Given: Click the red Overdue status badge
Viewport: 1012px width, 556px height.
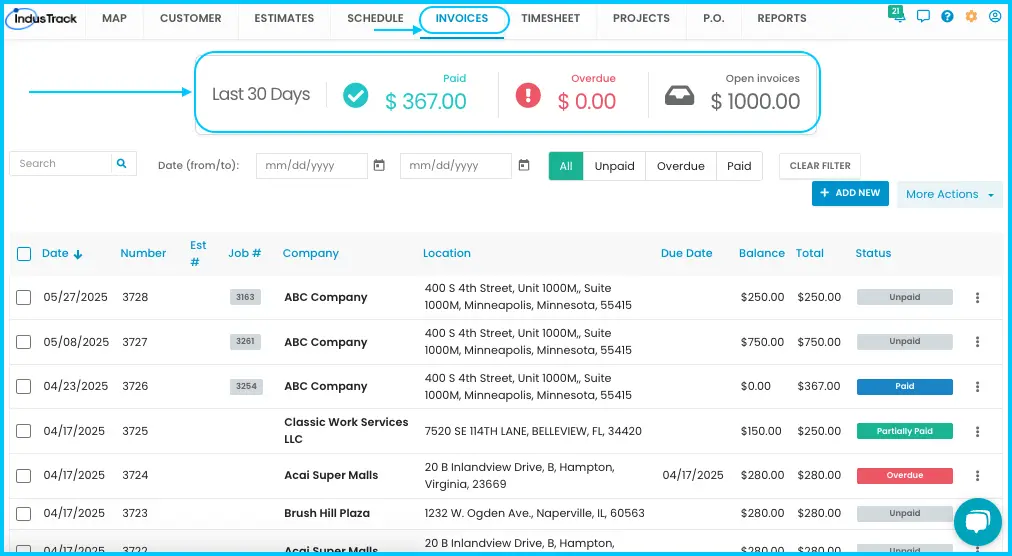Looking at the screenshot, I should click(x=905, y=475).
